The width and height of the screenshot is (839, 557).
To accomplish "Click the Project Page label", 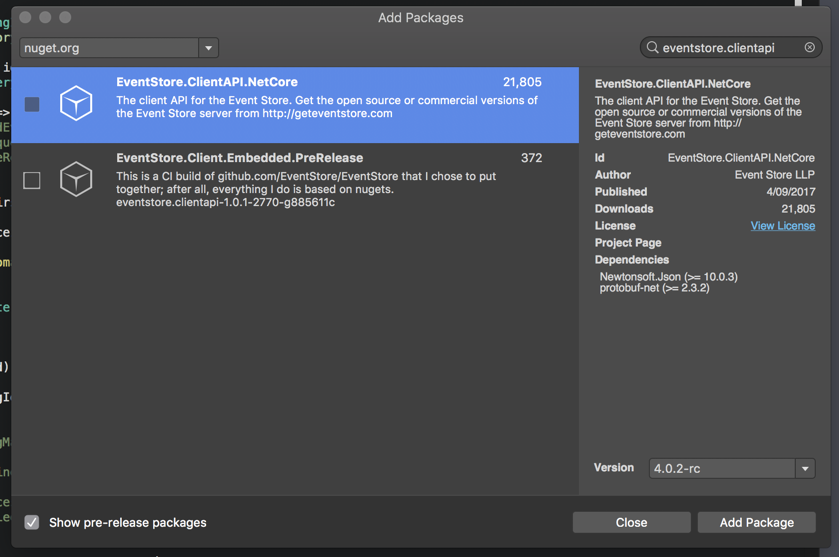I will 628,243.
